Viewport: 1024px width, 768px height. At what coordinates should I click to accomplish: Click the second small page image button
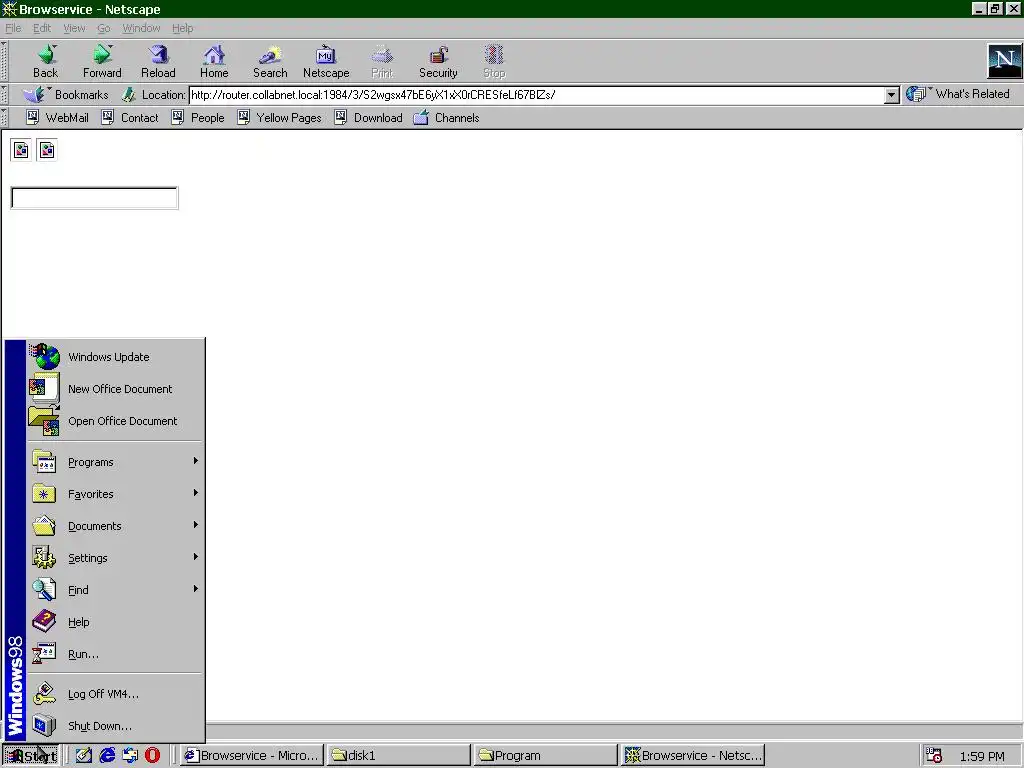47,150
